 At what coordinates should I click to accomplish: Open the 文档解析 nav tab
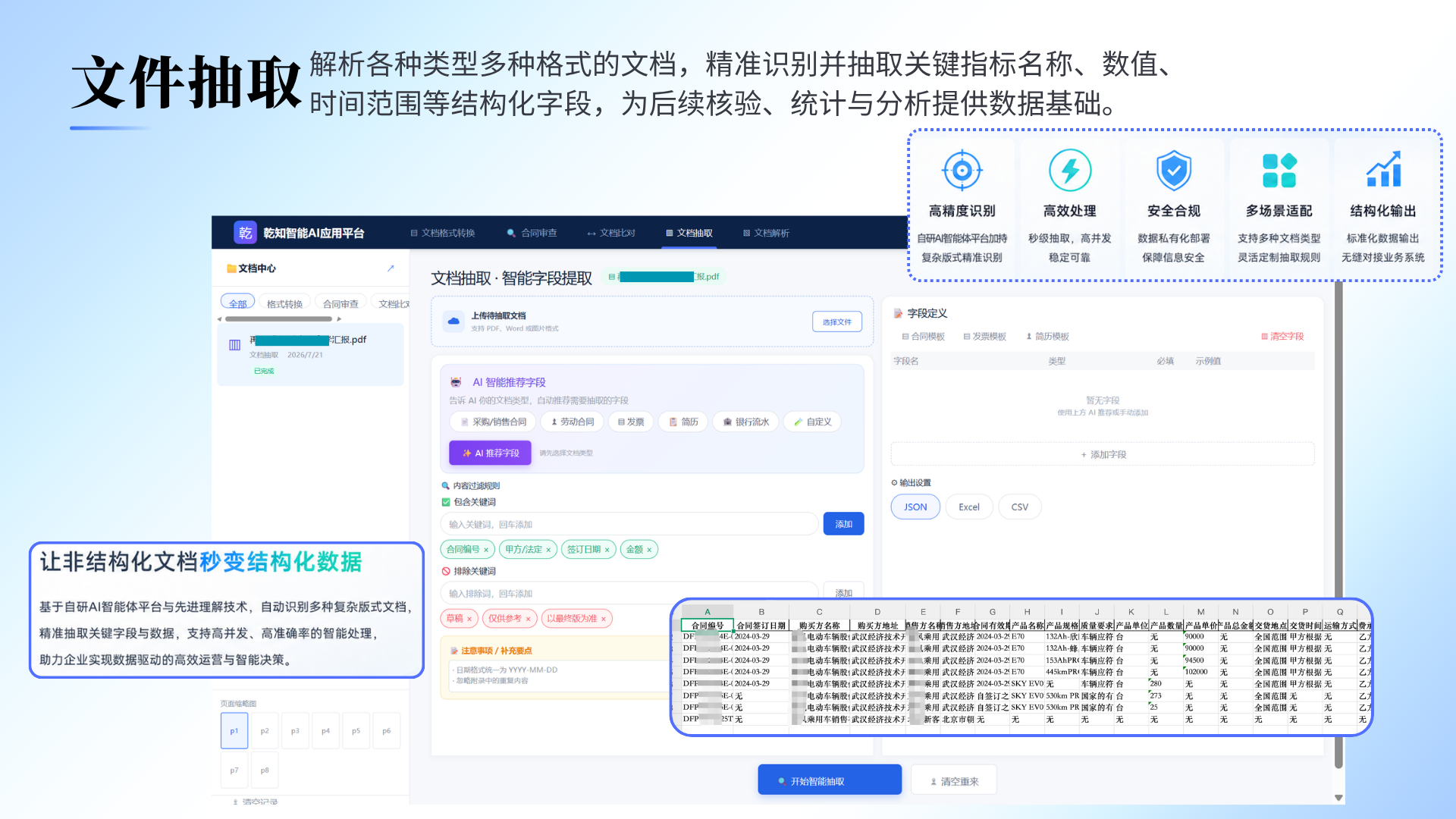(767, 233)
